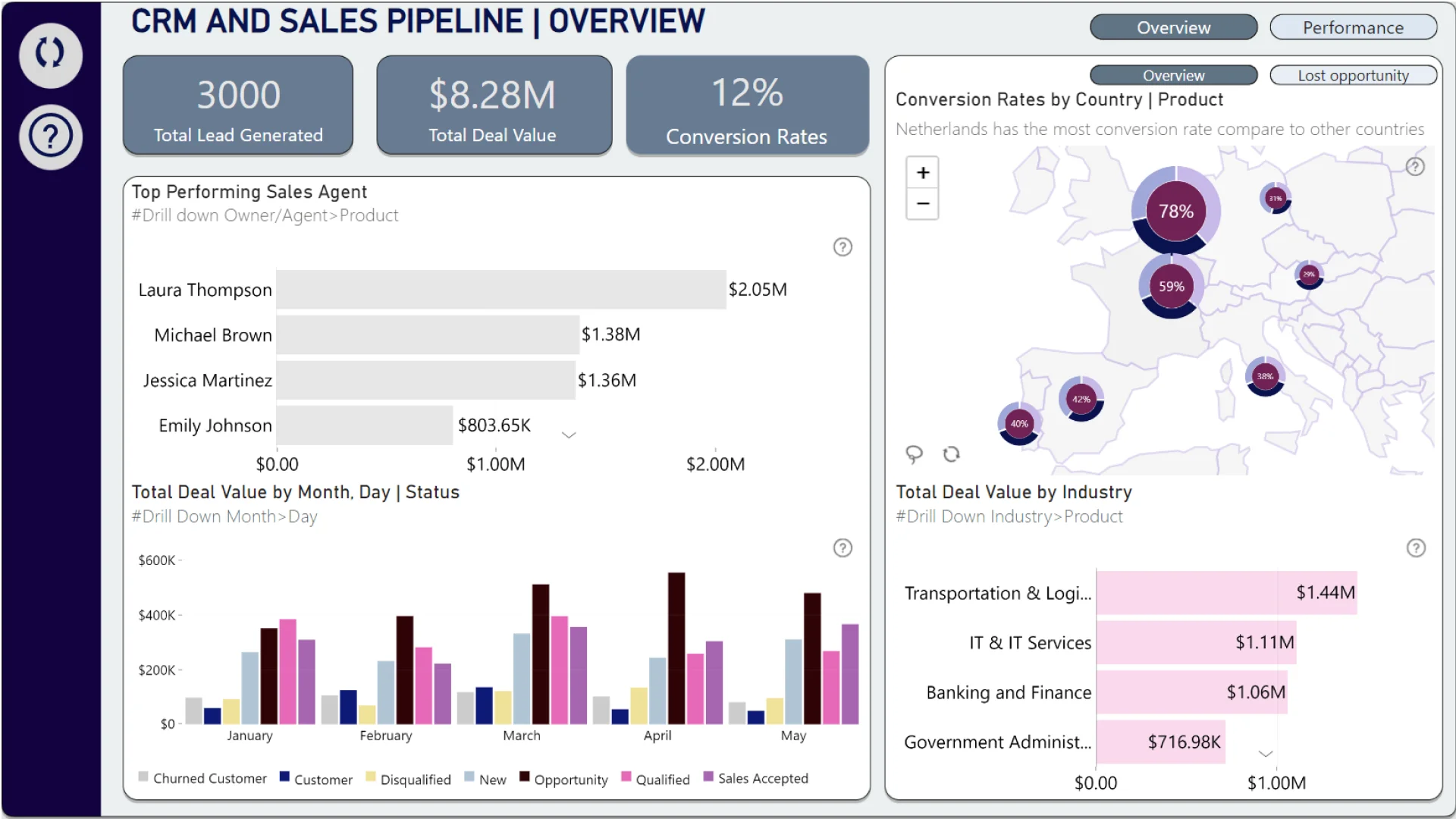Open the Performance page tab
Viewport: 1456px width, 819px height.
tap(1353, 28)
